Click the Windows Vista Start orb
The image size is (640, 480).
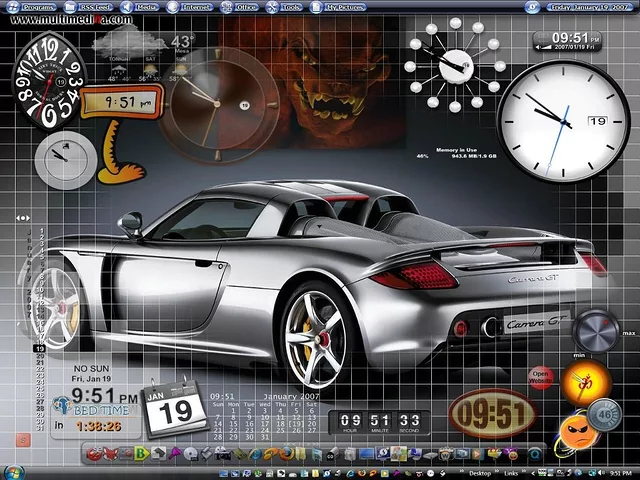click(12, 472)
